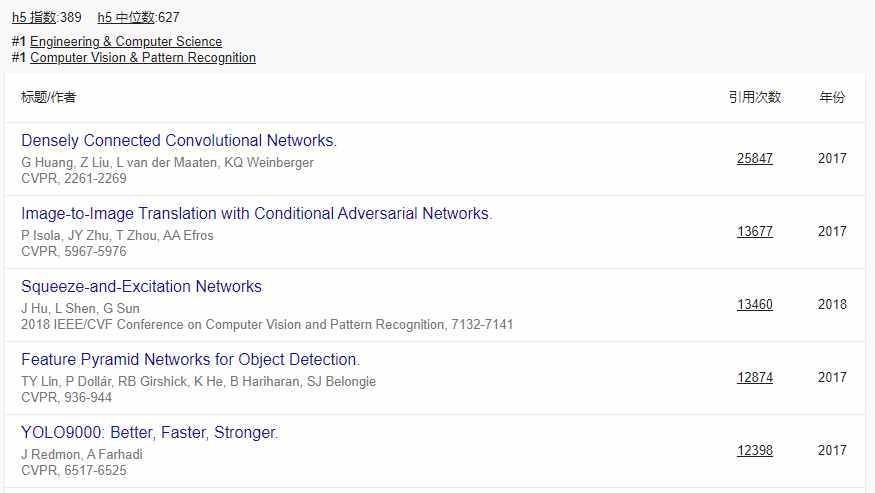Viewport: 875px width, 493px height.
Task: View 13460 citations list
Action: click(754, 304)
